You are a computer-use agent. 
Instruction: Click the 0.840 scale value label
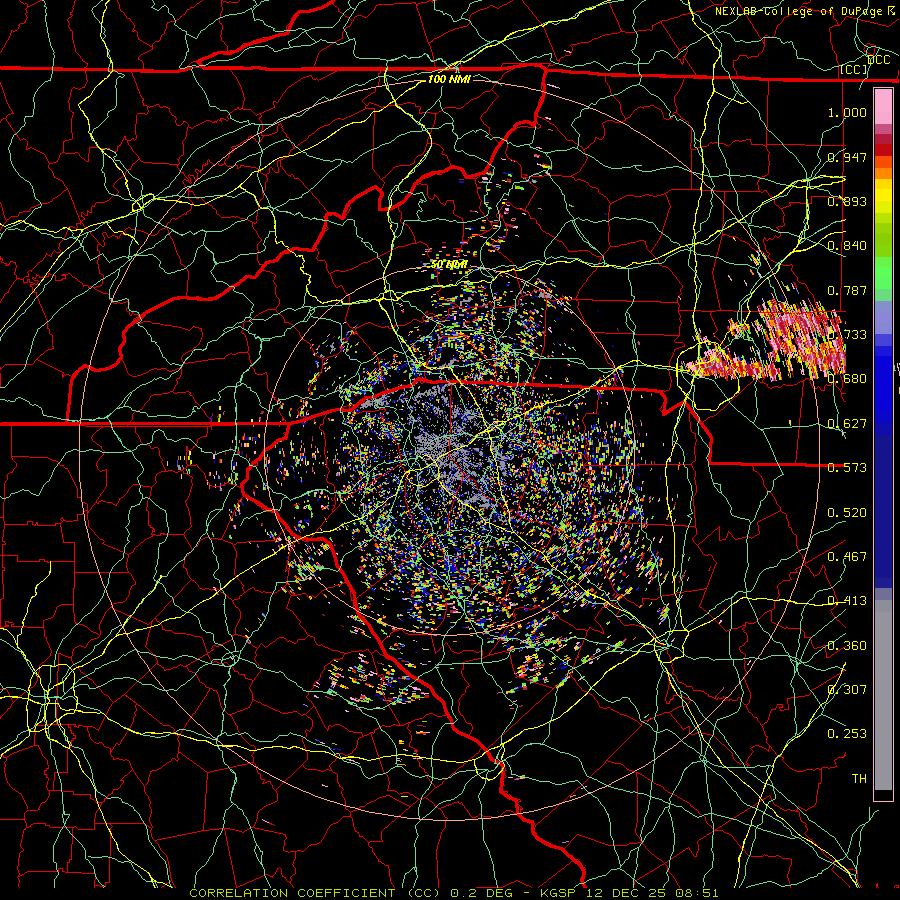pyautogui.click(x=847, y=246)
